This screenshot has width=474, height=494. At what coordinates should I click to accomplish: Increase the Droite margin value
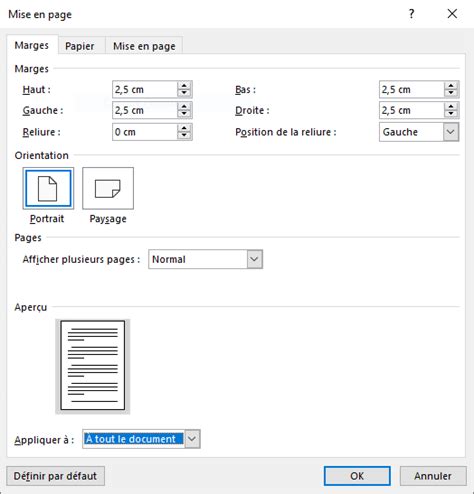pyautogui.click(x=451, y=106)
